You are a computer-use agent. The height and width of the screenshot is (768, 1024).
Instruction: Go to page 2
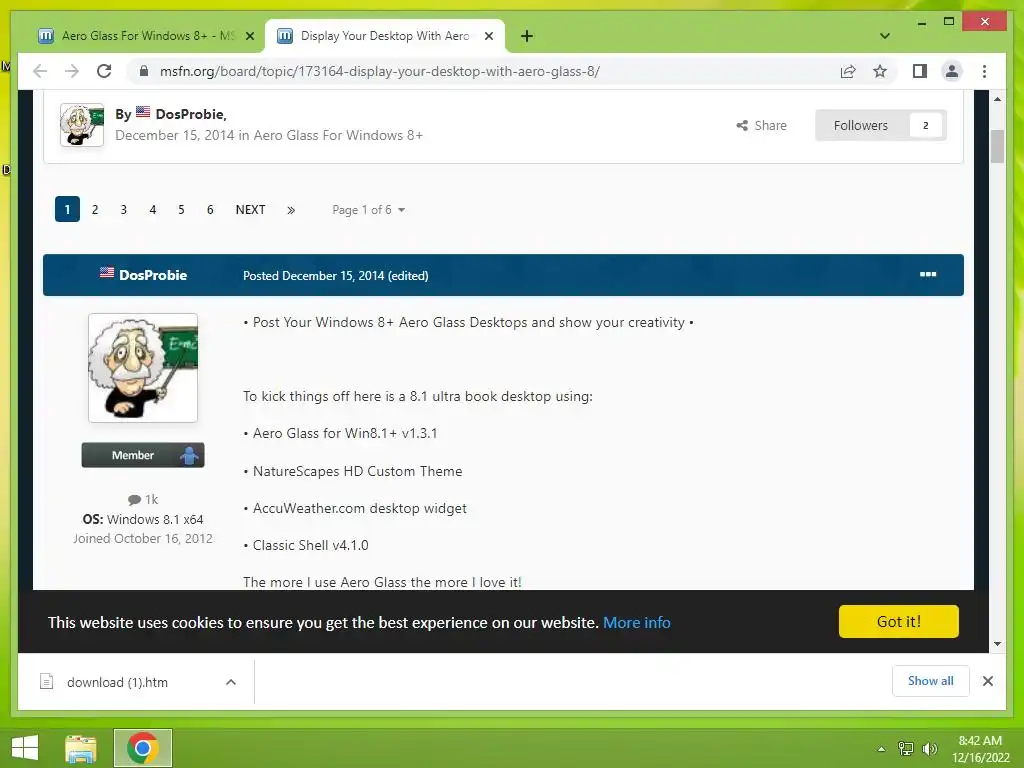click(x=95, y=210)
